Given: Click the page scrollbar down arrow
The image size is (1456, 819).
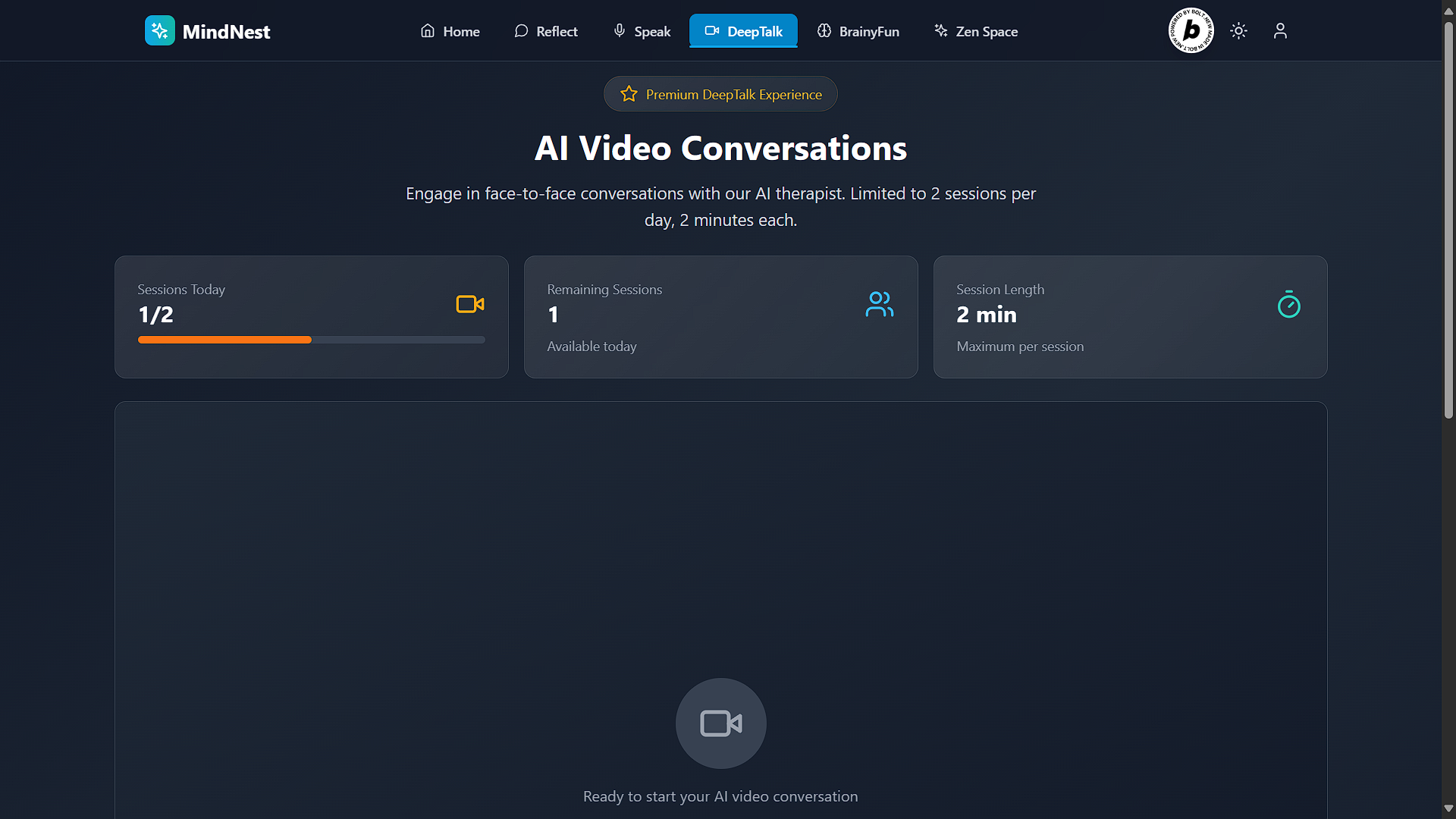Looking at the screenshot, I should [1448, 808].
